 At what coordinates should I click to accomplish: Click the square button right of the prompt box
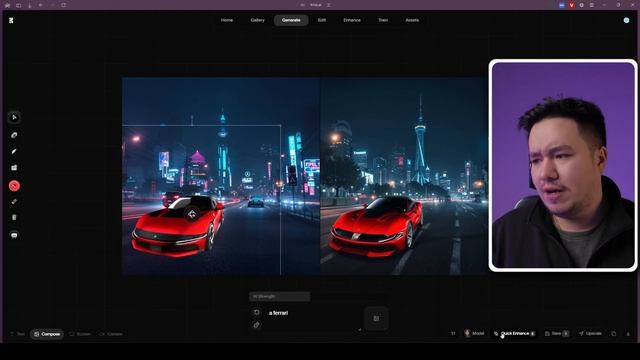pos(376,318)
